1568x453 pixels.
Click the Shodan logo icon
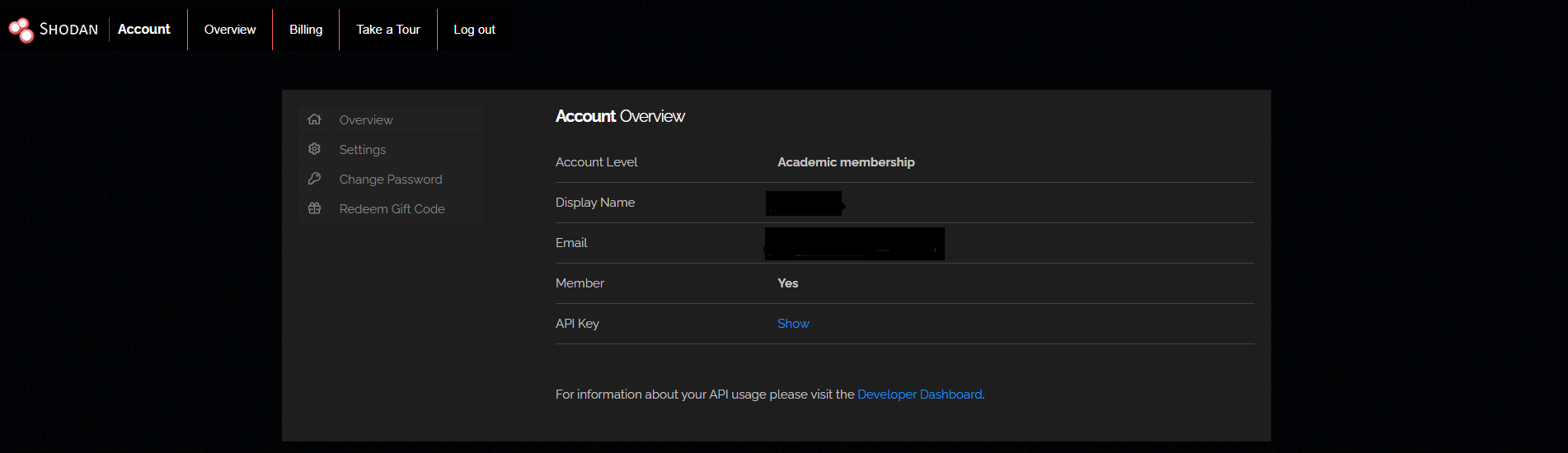point(21,30)
